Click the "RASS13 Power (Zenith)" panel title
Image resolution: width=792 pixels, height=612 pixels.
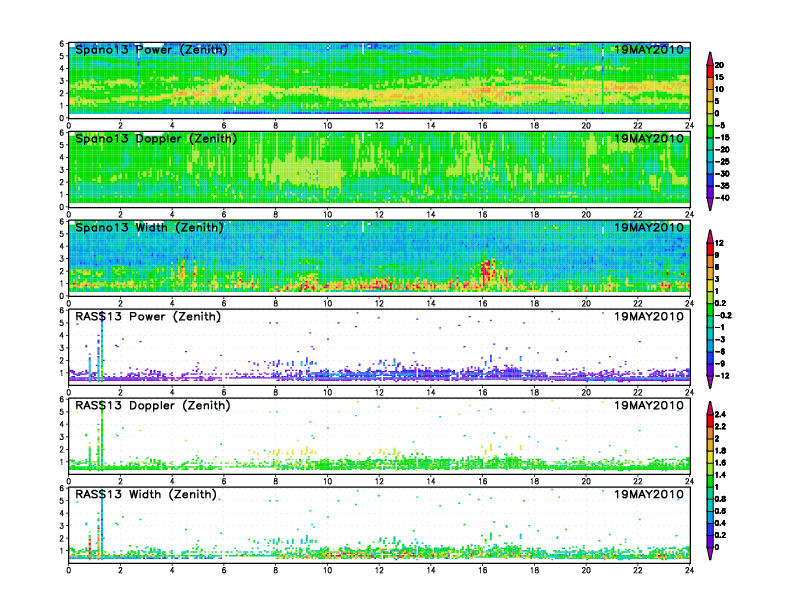[148, 317]
